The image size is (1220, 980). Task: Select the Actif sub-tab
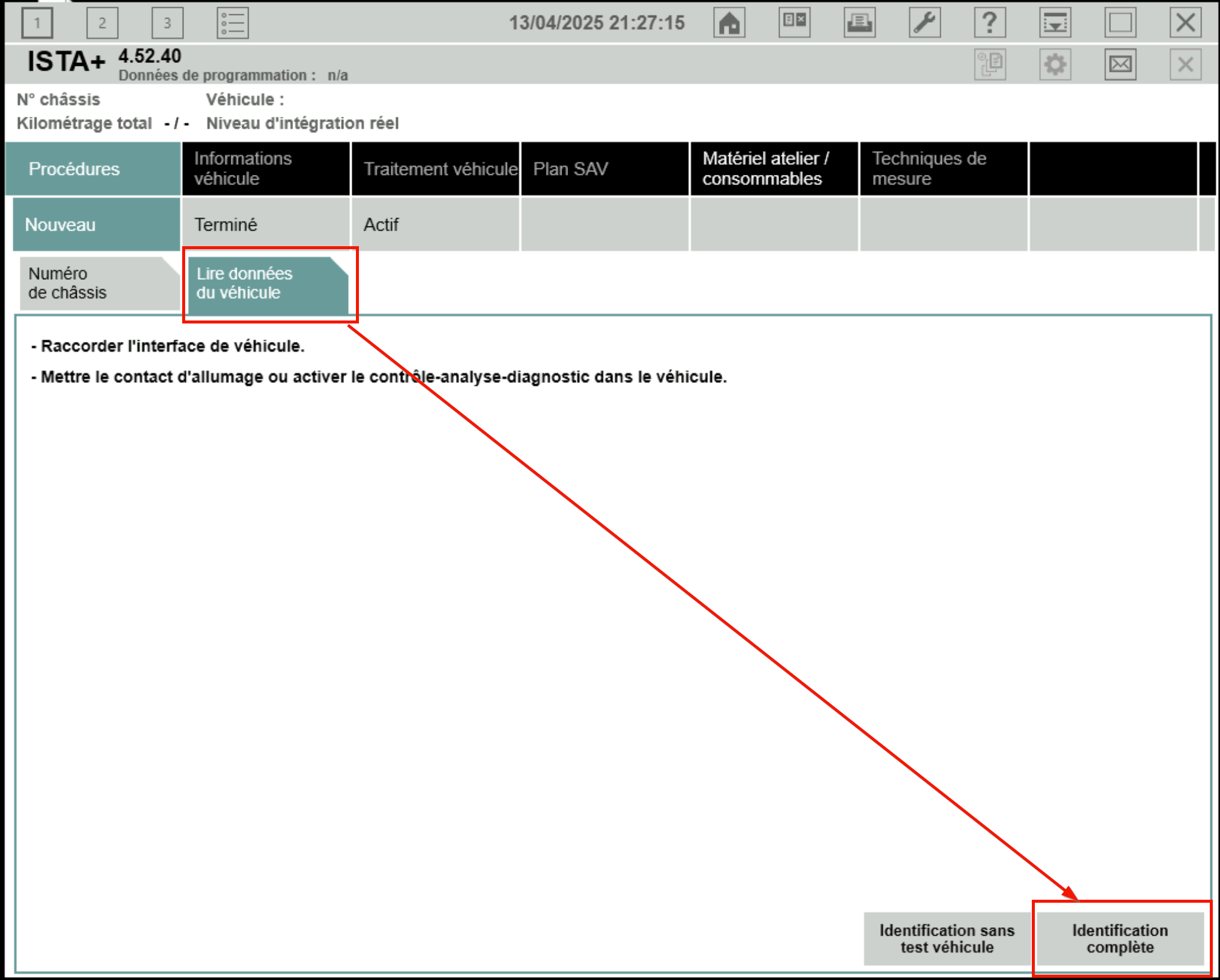coord(435,225)
